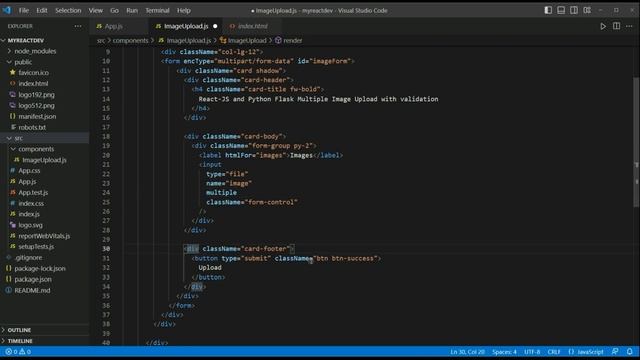Open the .gitignore file
Image resolution: width=640 pixels, height=360 pixels.
[x=44, y=258]
